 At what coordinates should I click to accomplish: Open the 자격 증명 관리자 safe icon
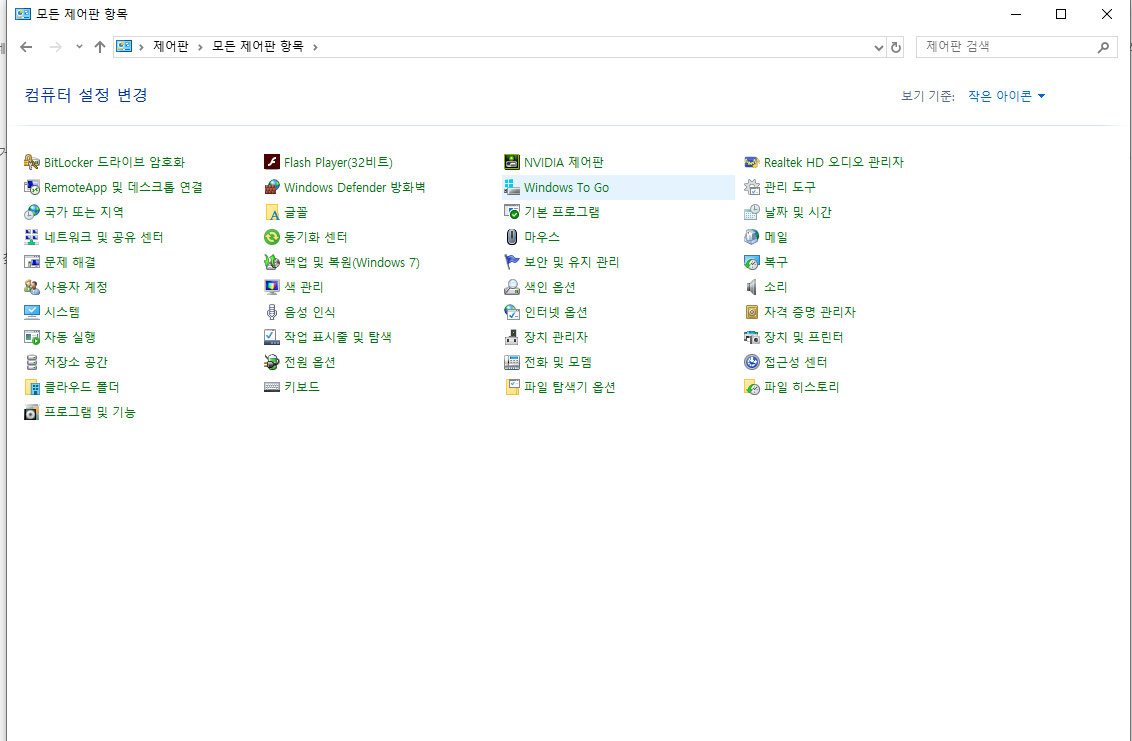[x=752, y=312]
